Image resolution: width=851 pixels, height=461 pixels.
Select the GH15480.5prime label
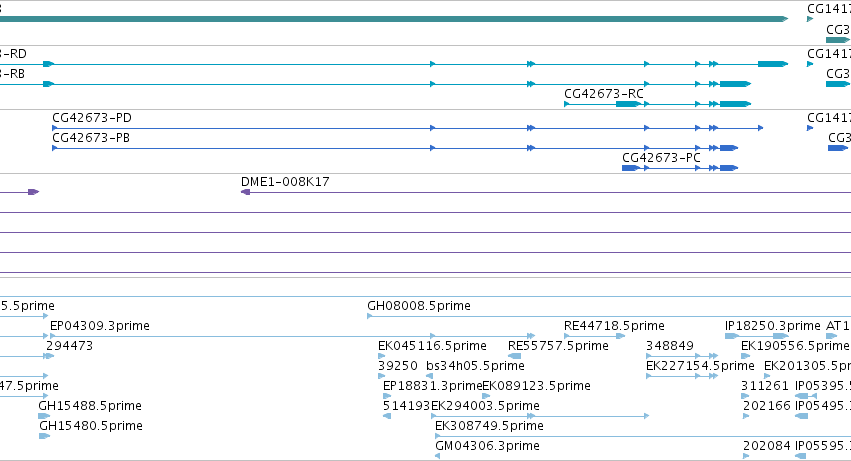tap(91, 426)
